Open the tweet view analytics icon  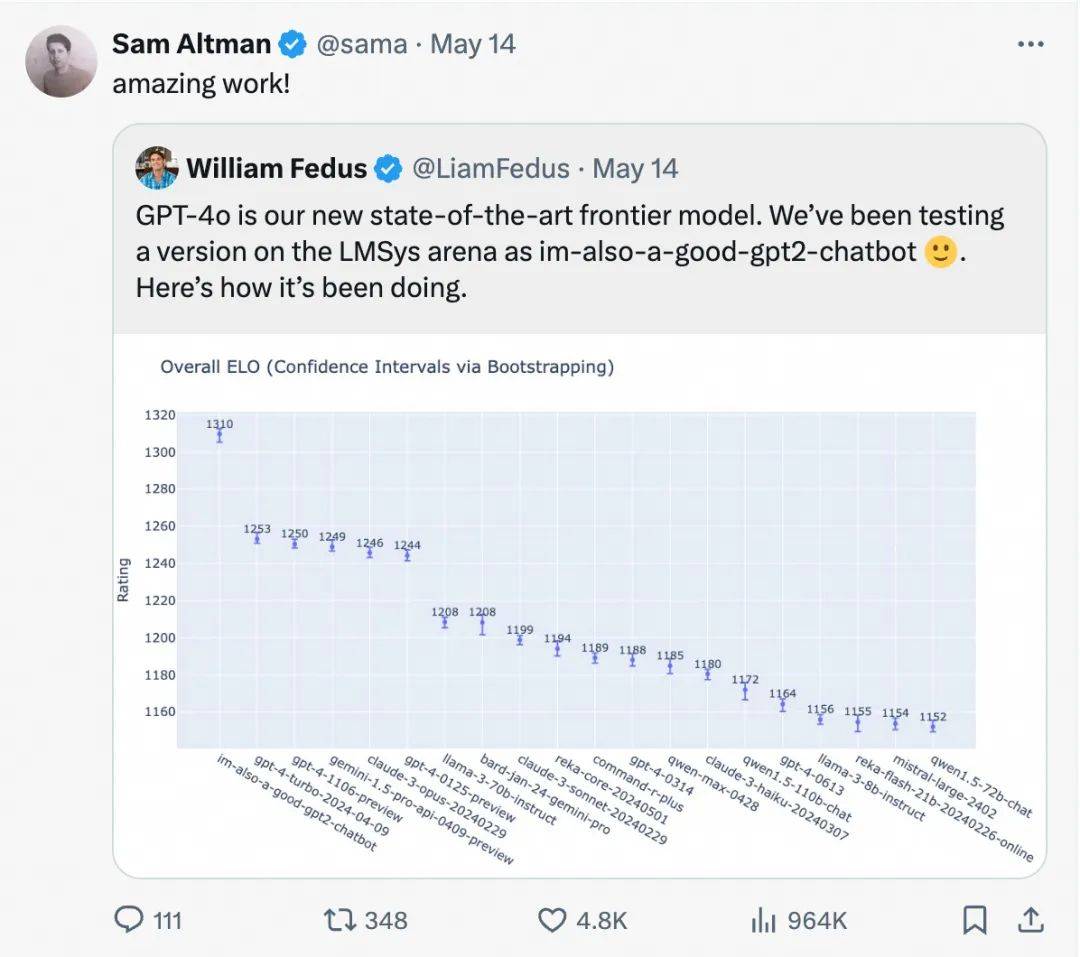tap(764, 920)
